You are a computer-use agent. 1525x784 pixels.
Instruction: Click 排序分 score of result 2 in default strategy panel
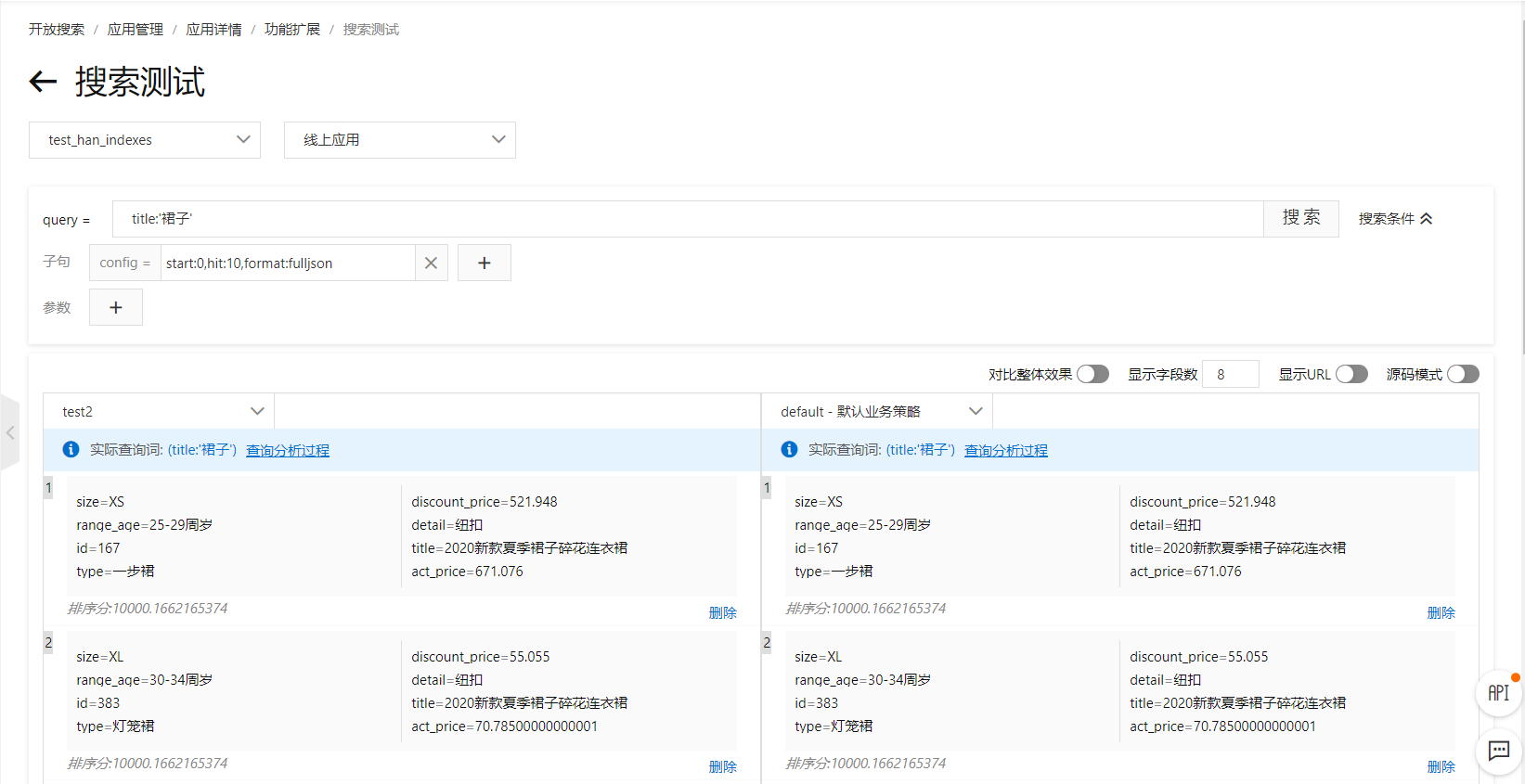[x=866, y=764]
